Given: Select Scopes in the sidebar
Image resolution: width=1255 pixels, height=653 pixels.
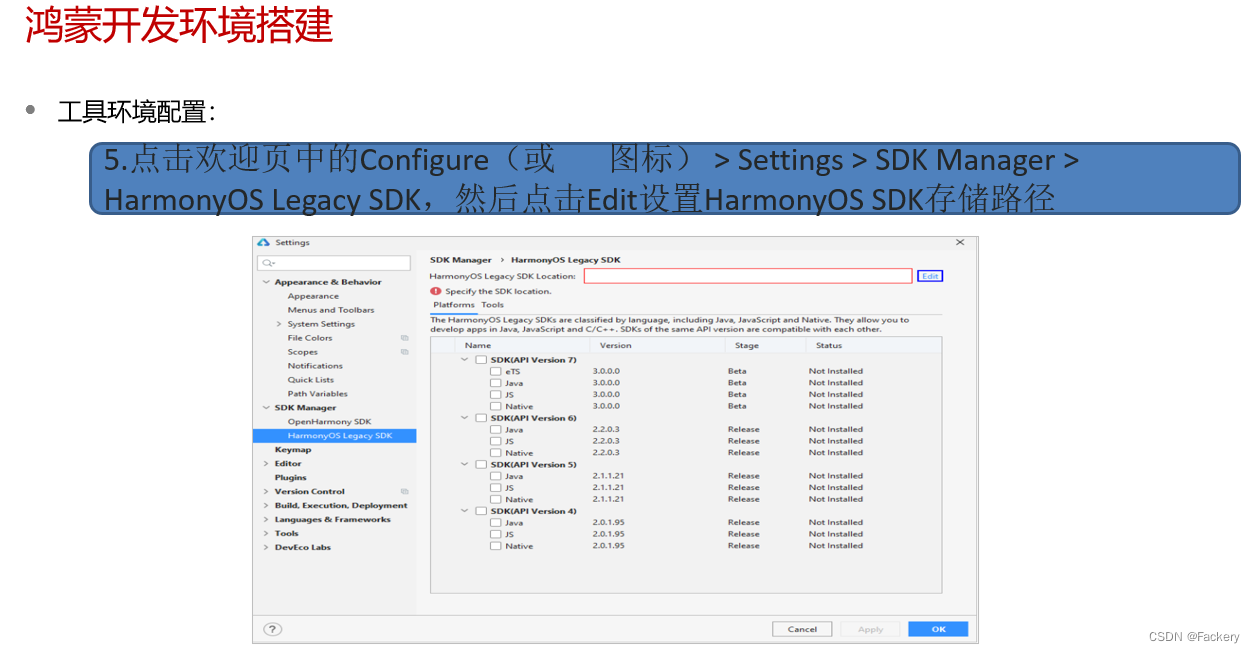Looking at the screenshot, I should [x=303, y=352].
